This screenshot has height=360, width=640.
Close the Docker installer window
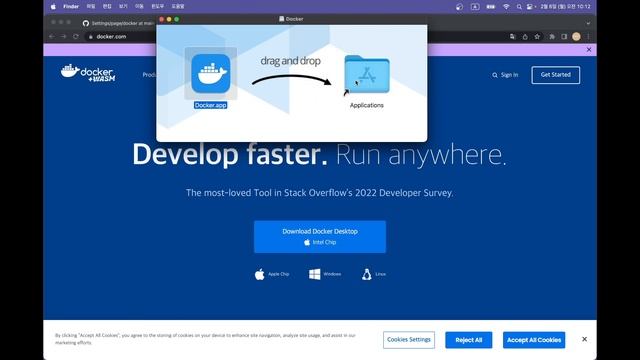point(162,19)
